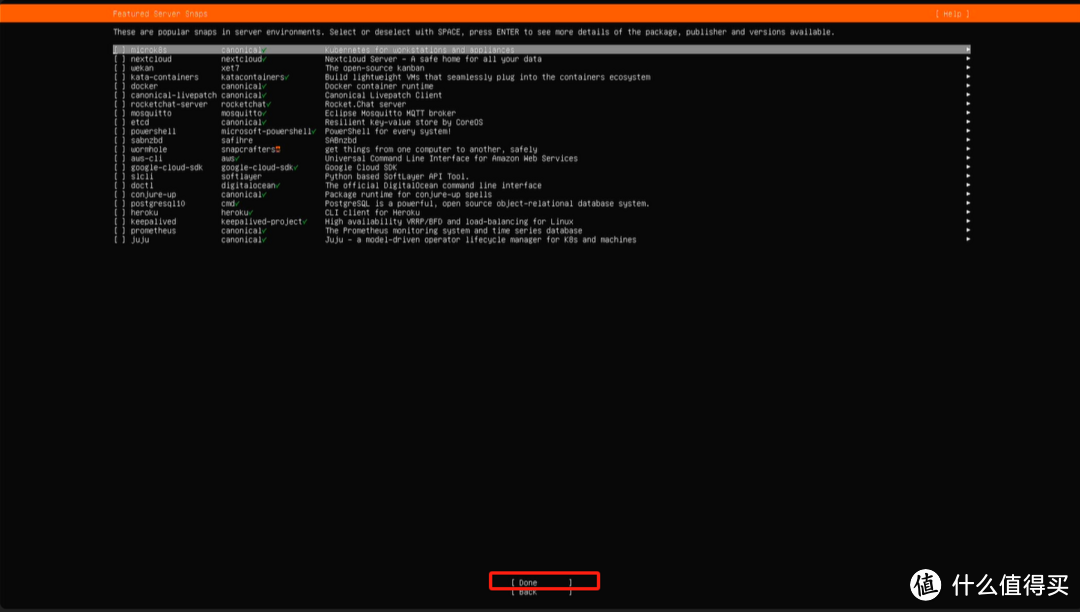The width and height of the screenshot is (1080, 612).
Task: Open details arrow for the etcd row
Action: (x=967, y=122)
